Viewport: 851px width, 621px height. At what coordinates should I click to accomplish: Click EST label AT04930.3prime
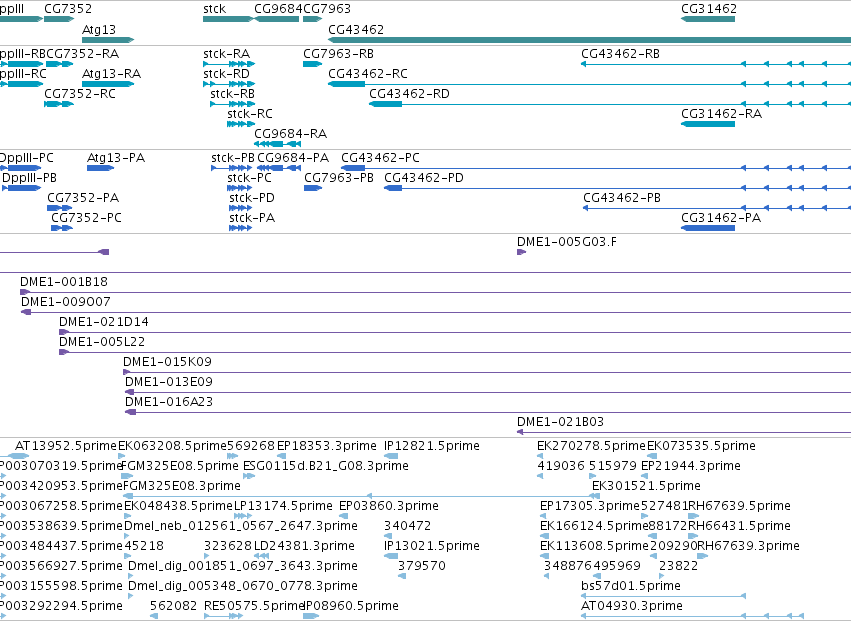click(632, 607)
